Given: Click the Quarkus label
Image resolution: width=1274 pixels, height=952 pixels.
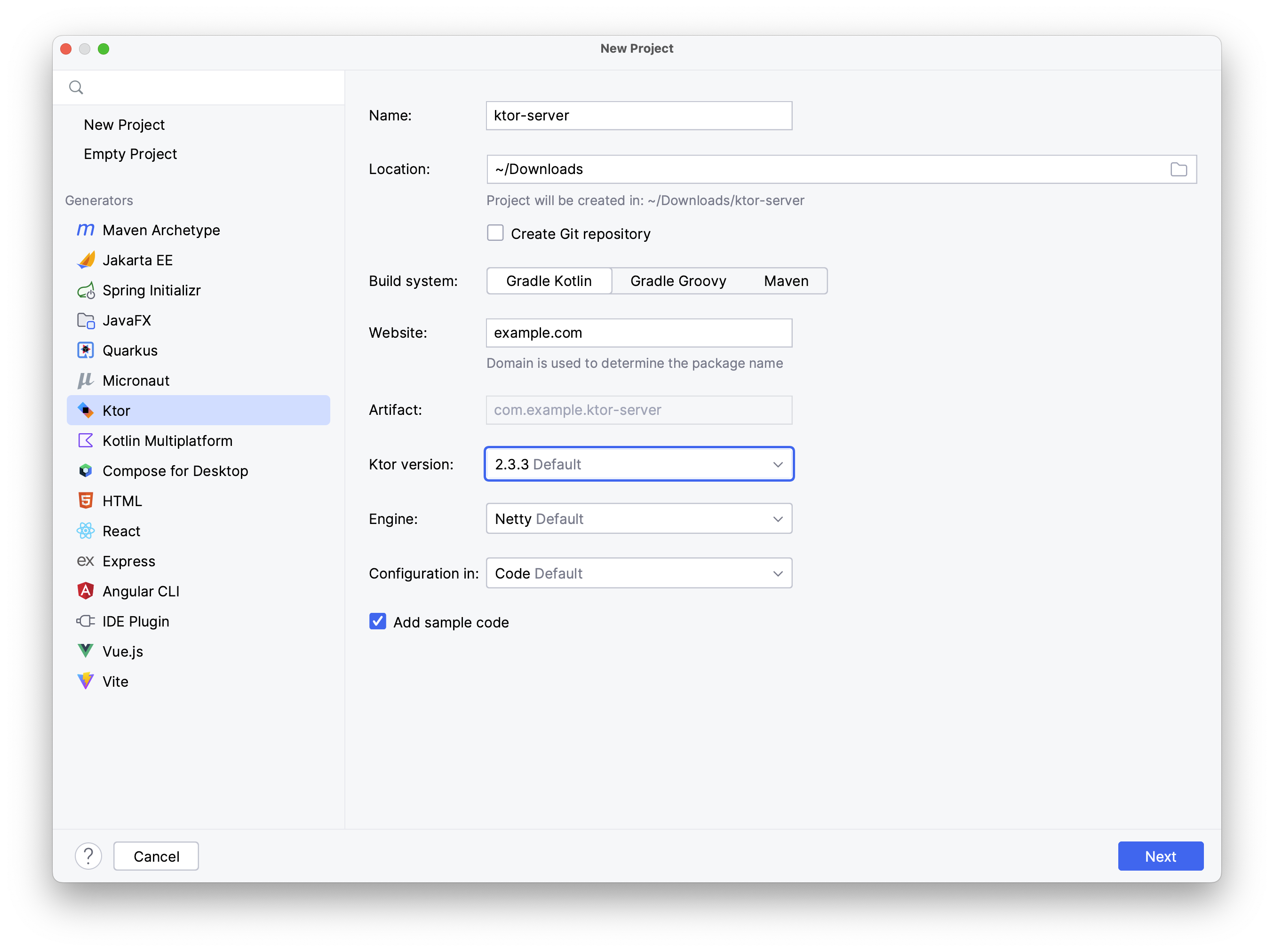Looking at the screenshot, I should click(130, 350).
